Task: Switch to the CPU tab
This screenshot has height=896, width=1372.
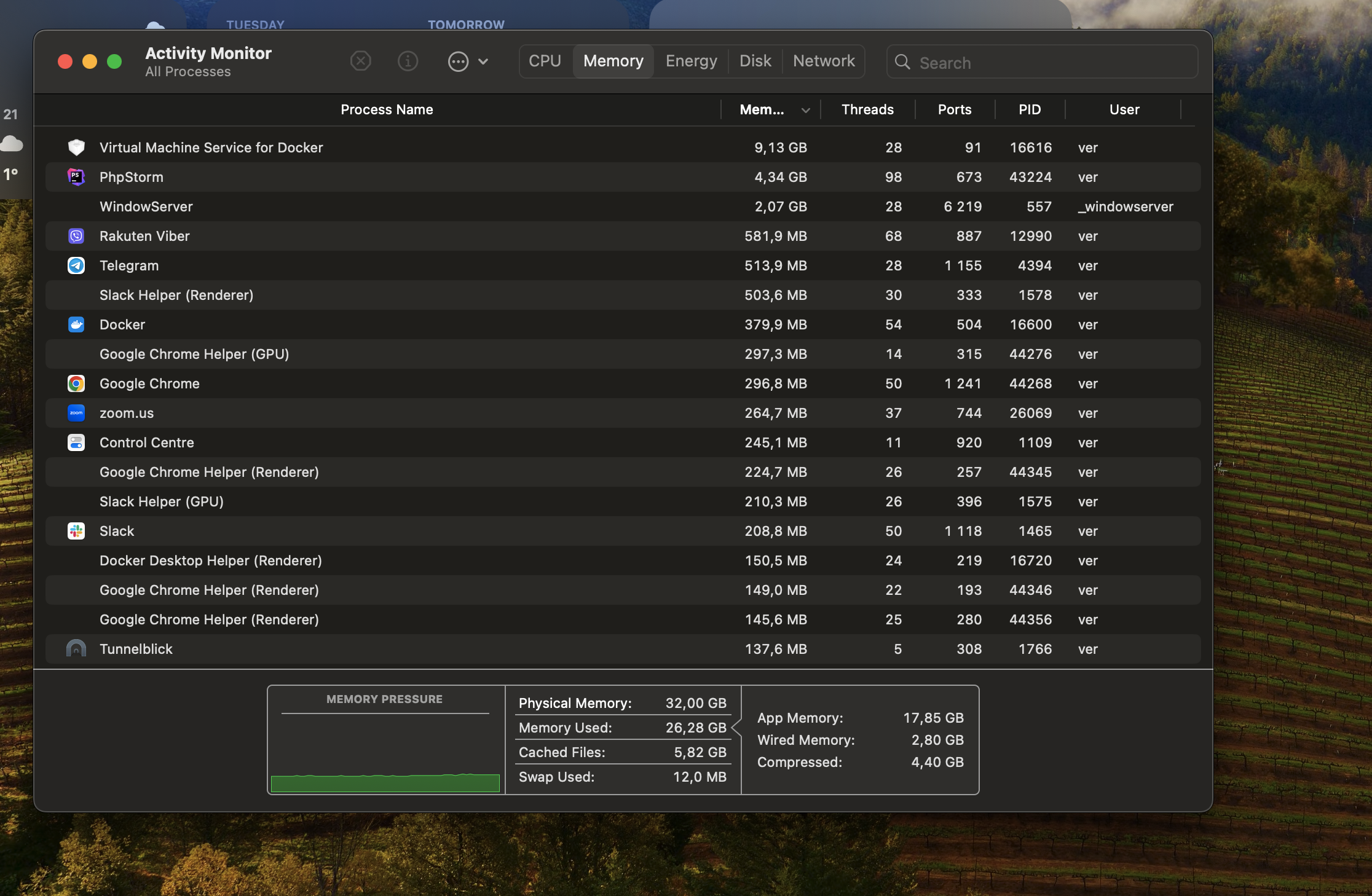Action: (x=545, y=61)
